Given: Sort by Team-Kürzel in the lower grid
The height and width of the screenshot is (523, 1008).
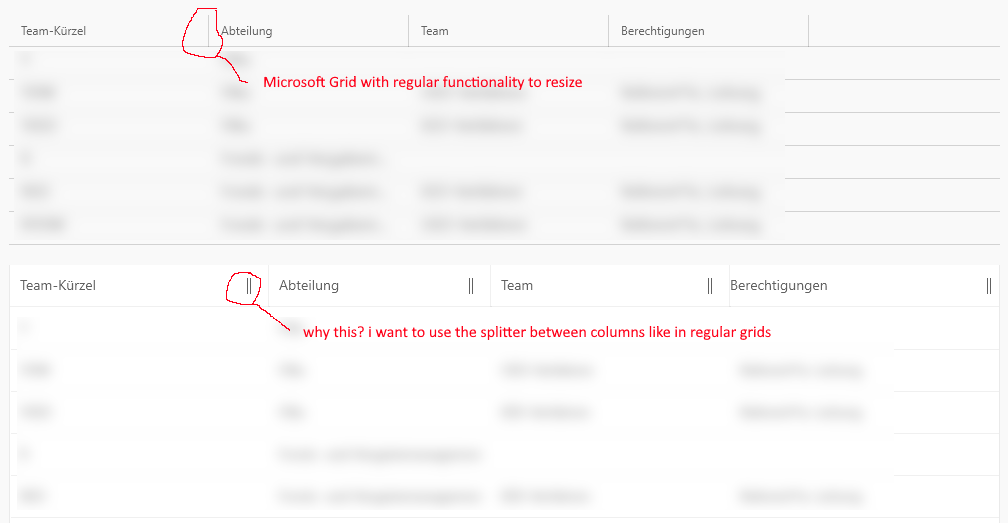Looking at the screenshot, I should tap(58, 286).
